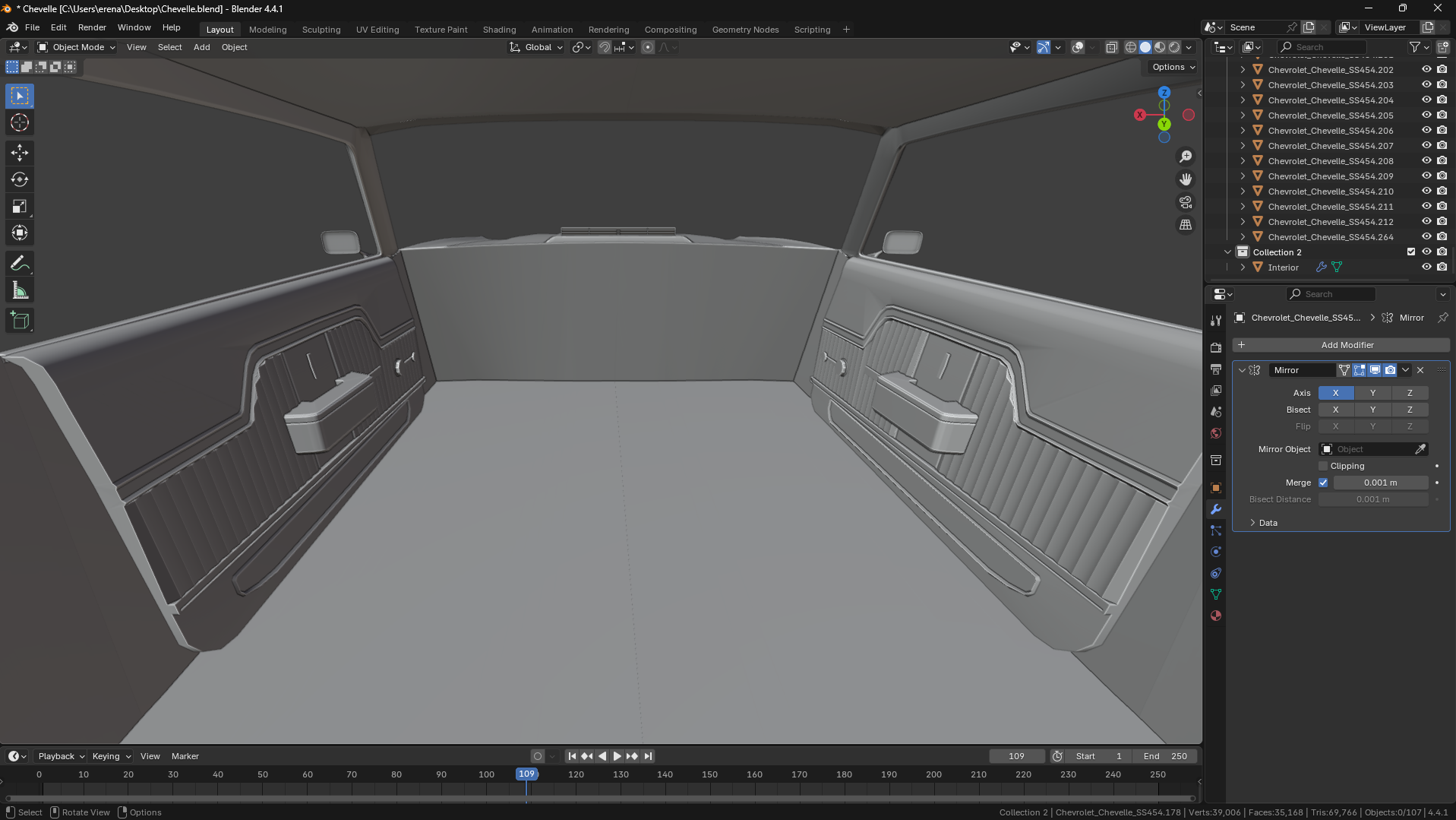Uncheck the Merge checkbox

coord(1323,483)
